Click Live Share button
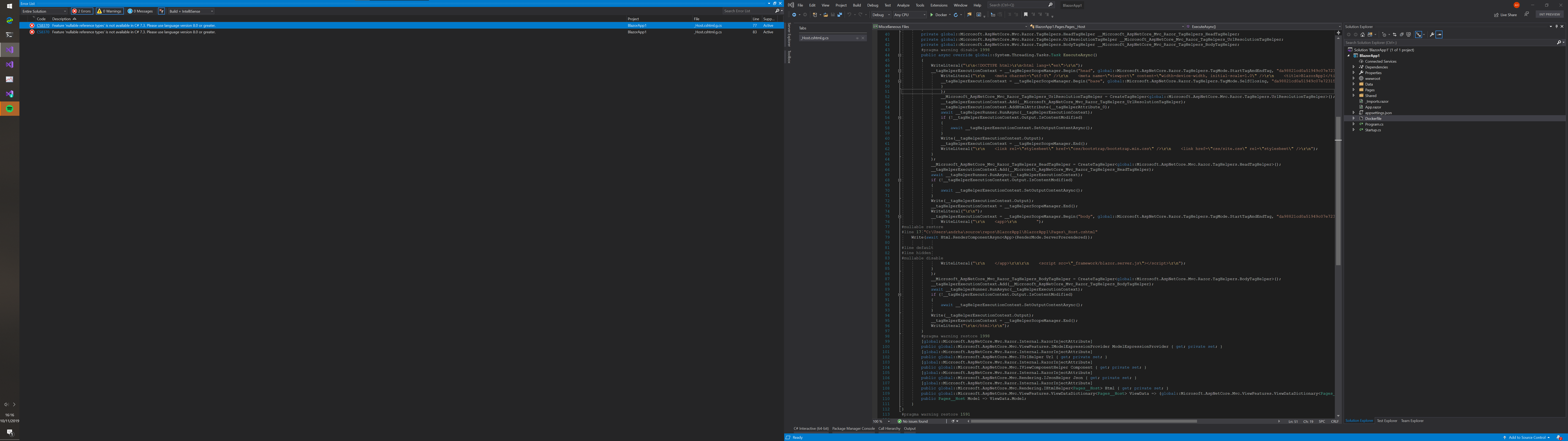Image resolution: width=1568 pixels, height=441 pixels. pos(1505,15)
